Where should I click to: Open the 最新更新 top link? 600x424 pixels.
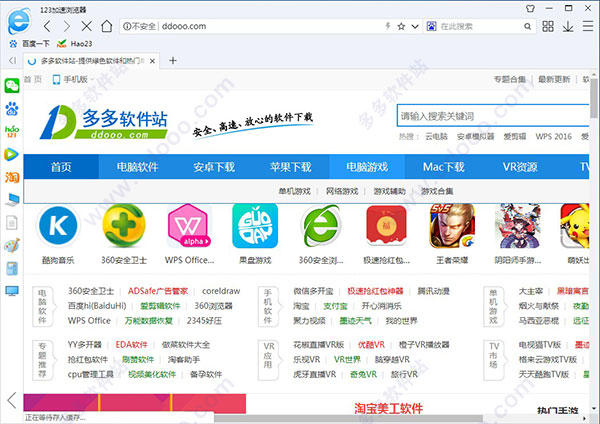click(554, 79)
